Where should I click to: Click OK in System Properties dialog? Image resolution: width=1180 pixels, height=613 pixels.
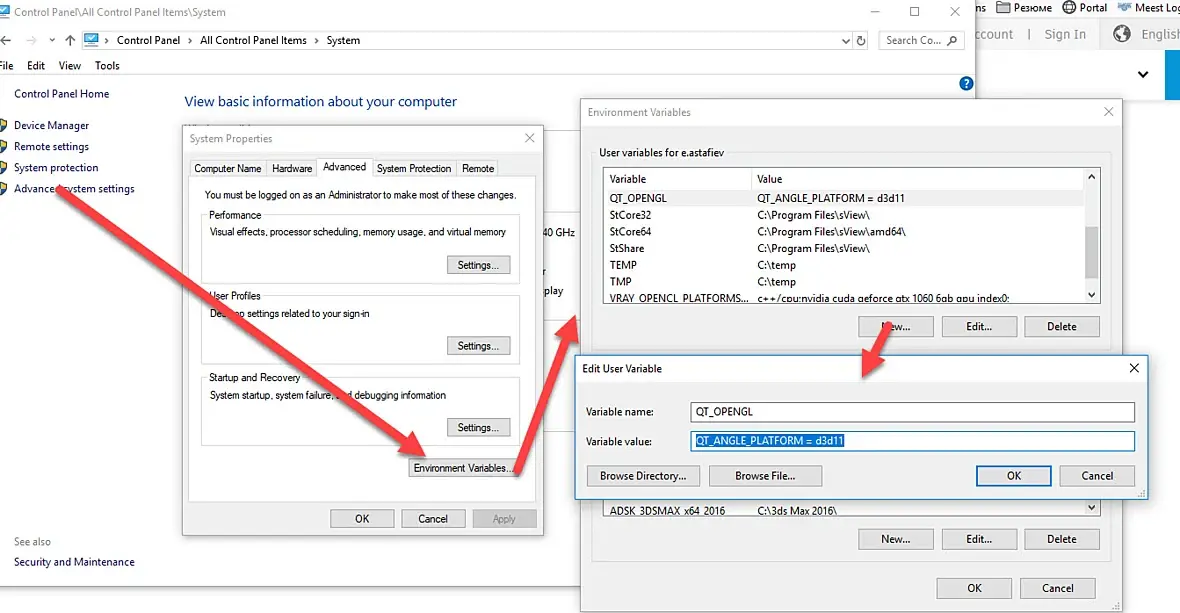click(x=362, y=519)
